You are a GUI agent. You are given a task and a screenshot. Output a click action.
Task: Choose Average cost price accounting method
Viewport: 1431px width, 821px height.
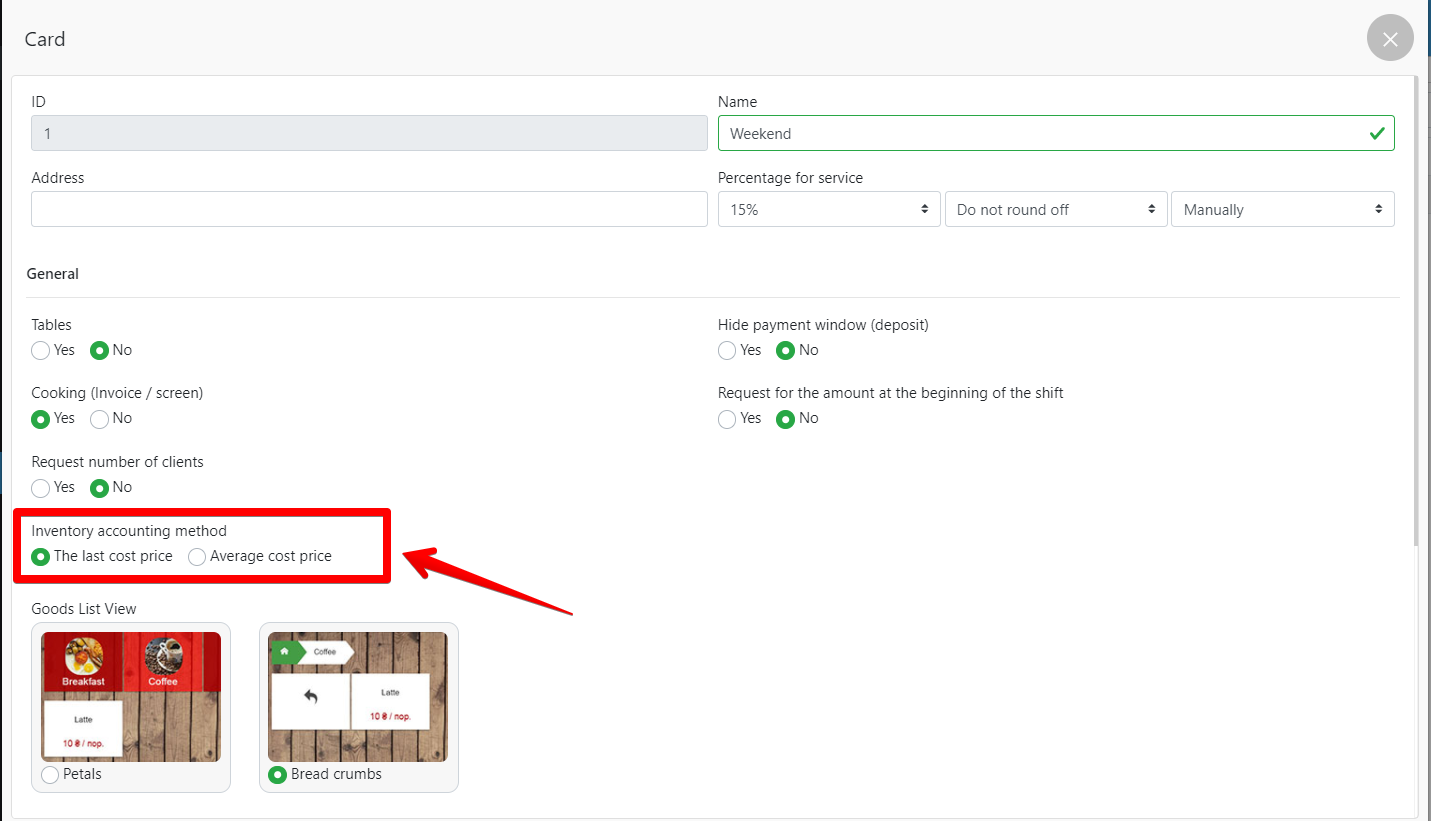(x=198, y=556)
